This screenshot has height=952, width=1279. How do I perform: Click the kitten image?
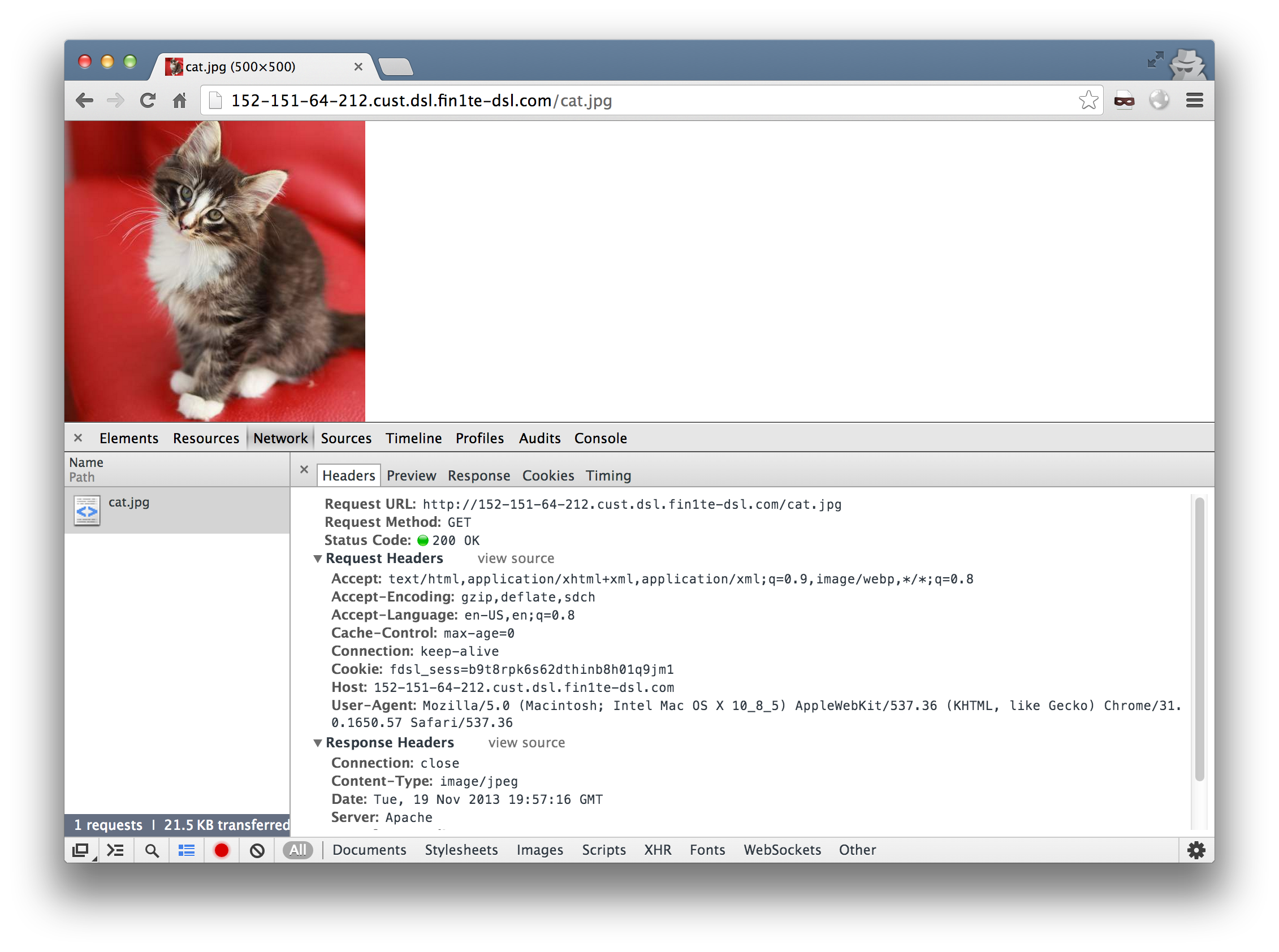coord(215,271)
